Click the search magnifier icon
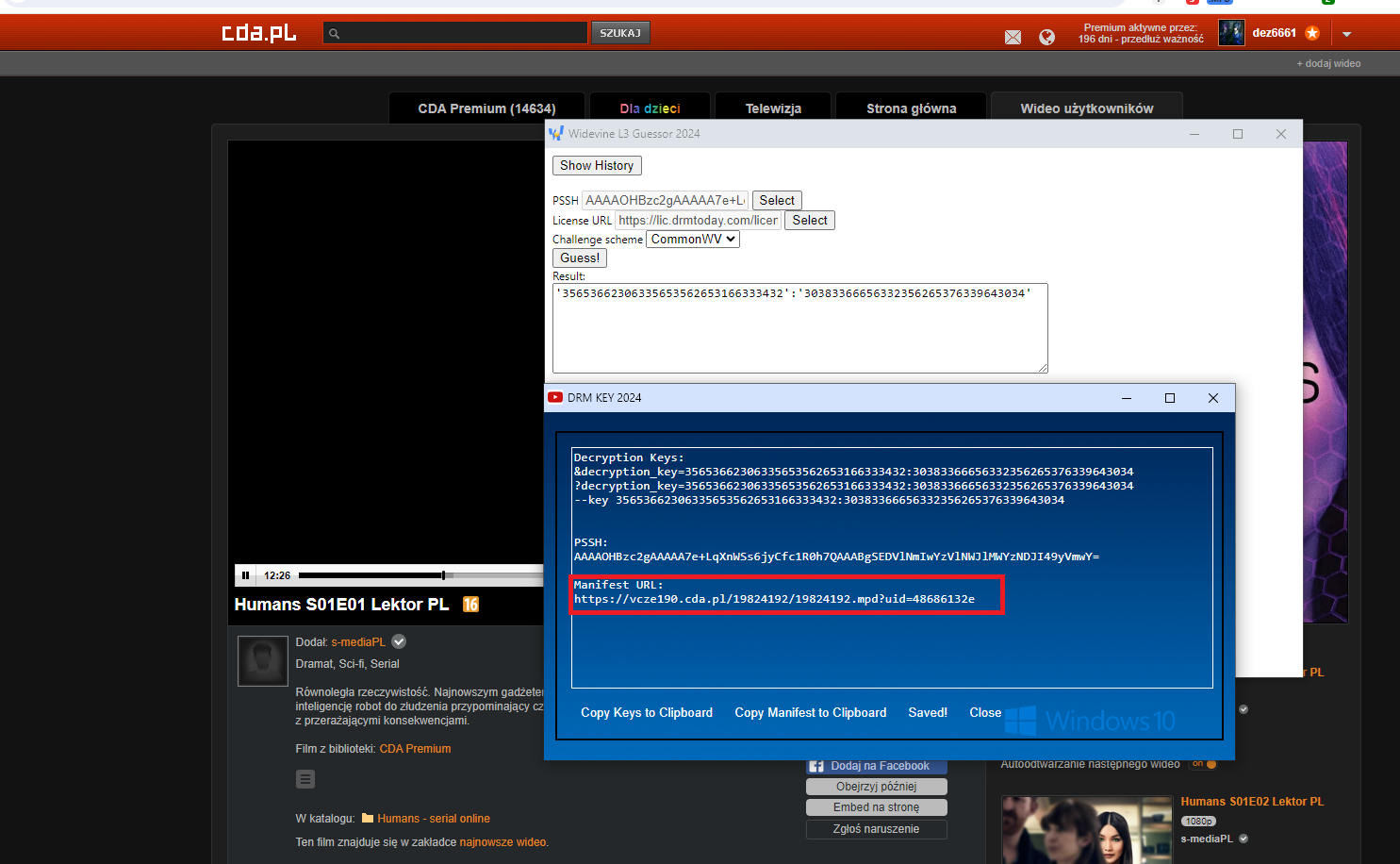The width and height of the screenshot is (1400, 864). (334, 34)
